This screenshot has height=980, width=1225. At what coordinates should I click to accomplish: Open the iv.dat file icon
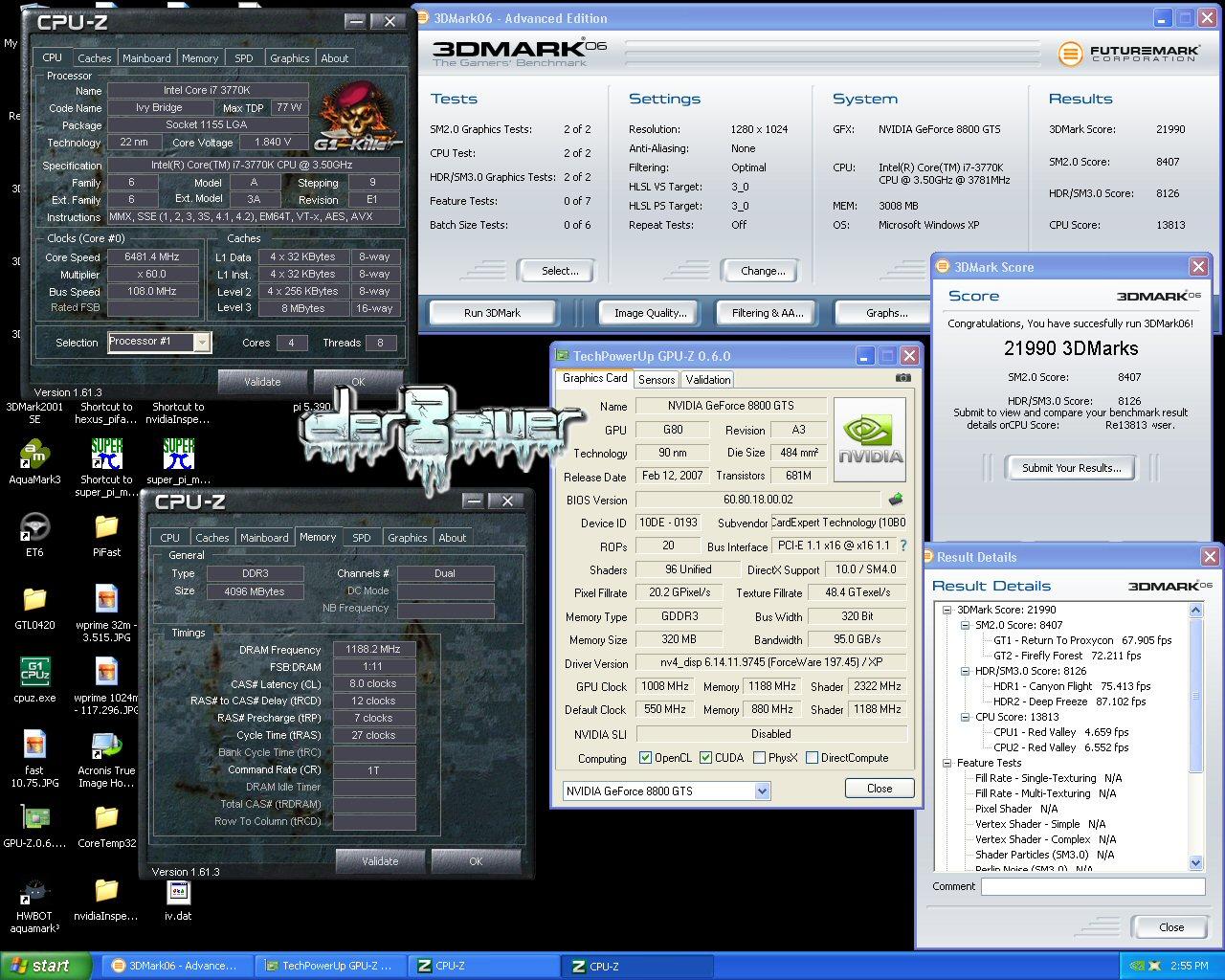click(178, 891)
